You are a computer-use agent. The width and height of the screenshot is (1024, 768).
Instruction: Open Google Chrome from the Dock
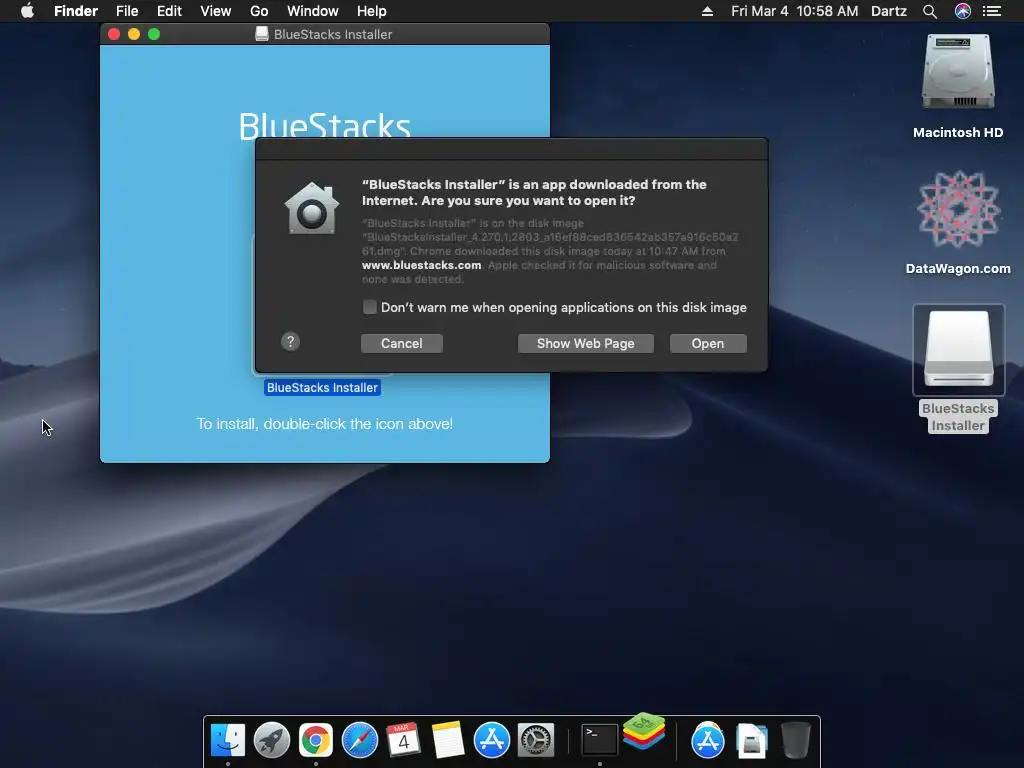click(x=316, y=740)
